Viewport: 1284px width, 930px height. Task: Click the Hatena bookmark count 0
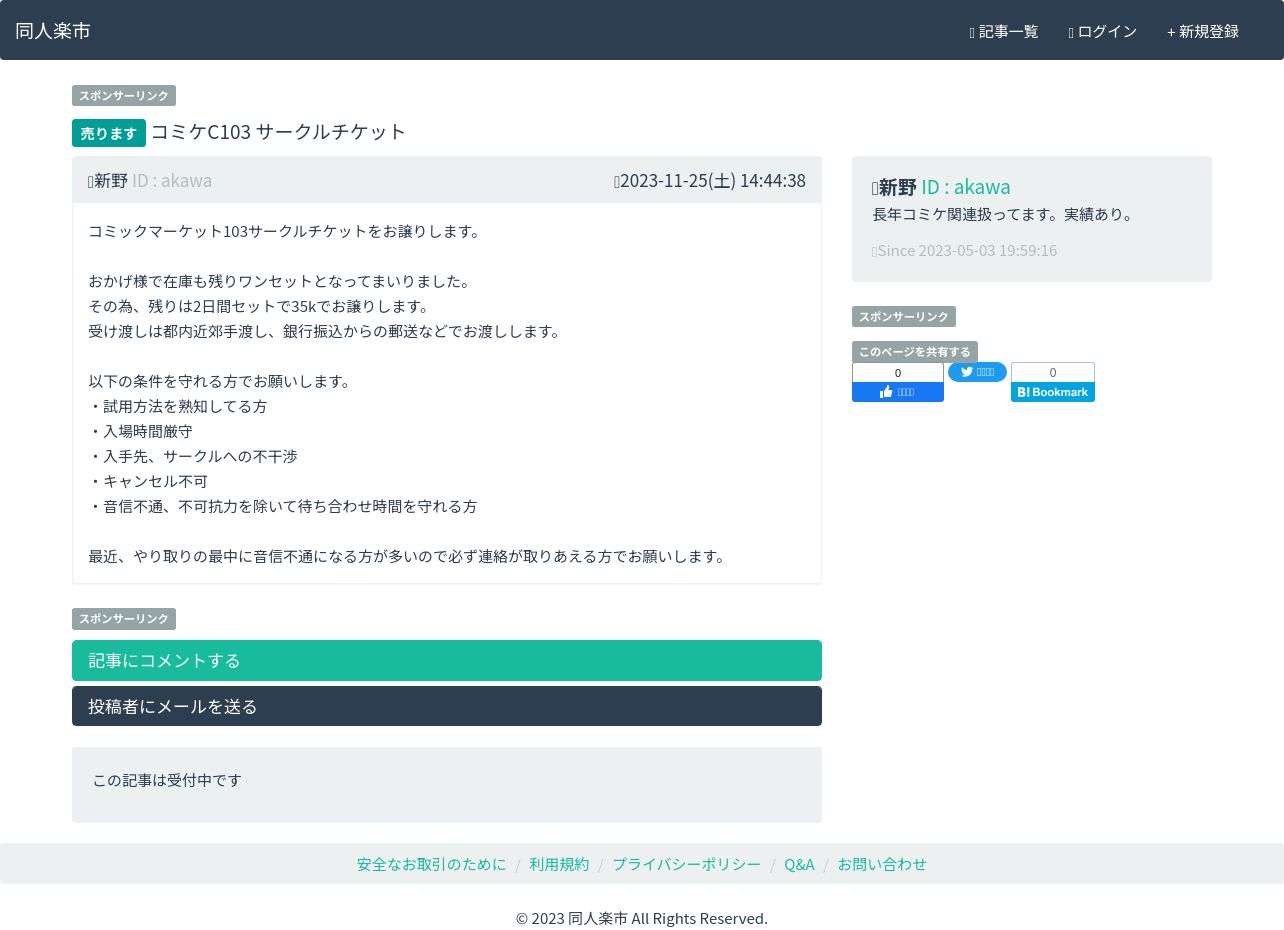coord(1053,373)
